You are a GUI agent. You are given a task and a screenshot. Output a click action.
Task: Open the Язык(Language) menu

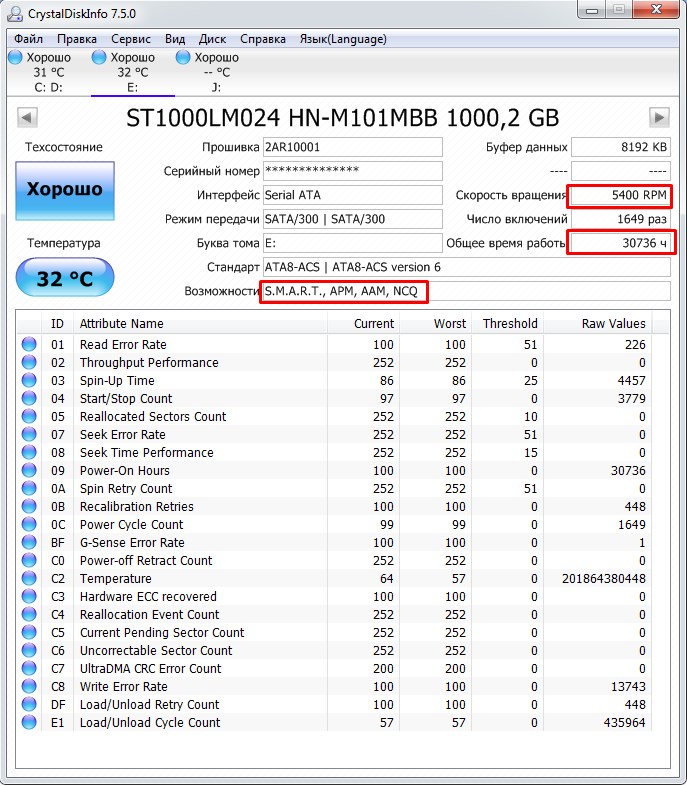(343, 39)
